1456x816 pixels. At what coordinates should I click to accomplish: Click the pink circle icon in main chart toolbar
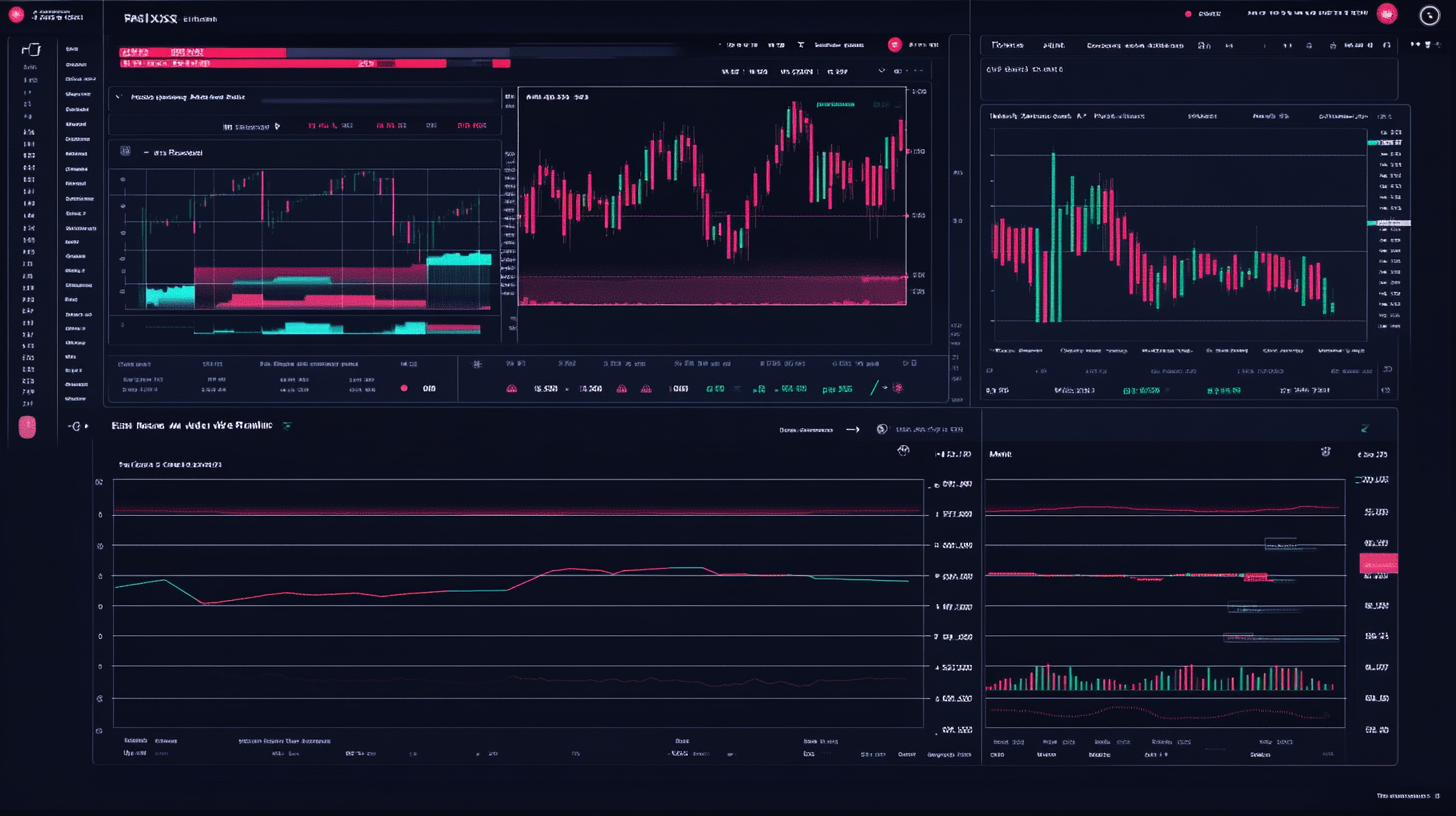(x=895, y=45)
